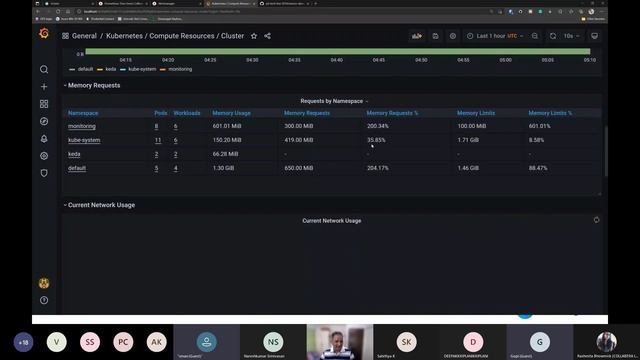Open the monitoring namespace link

[82, 126]
